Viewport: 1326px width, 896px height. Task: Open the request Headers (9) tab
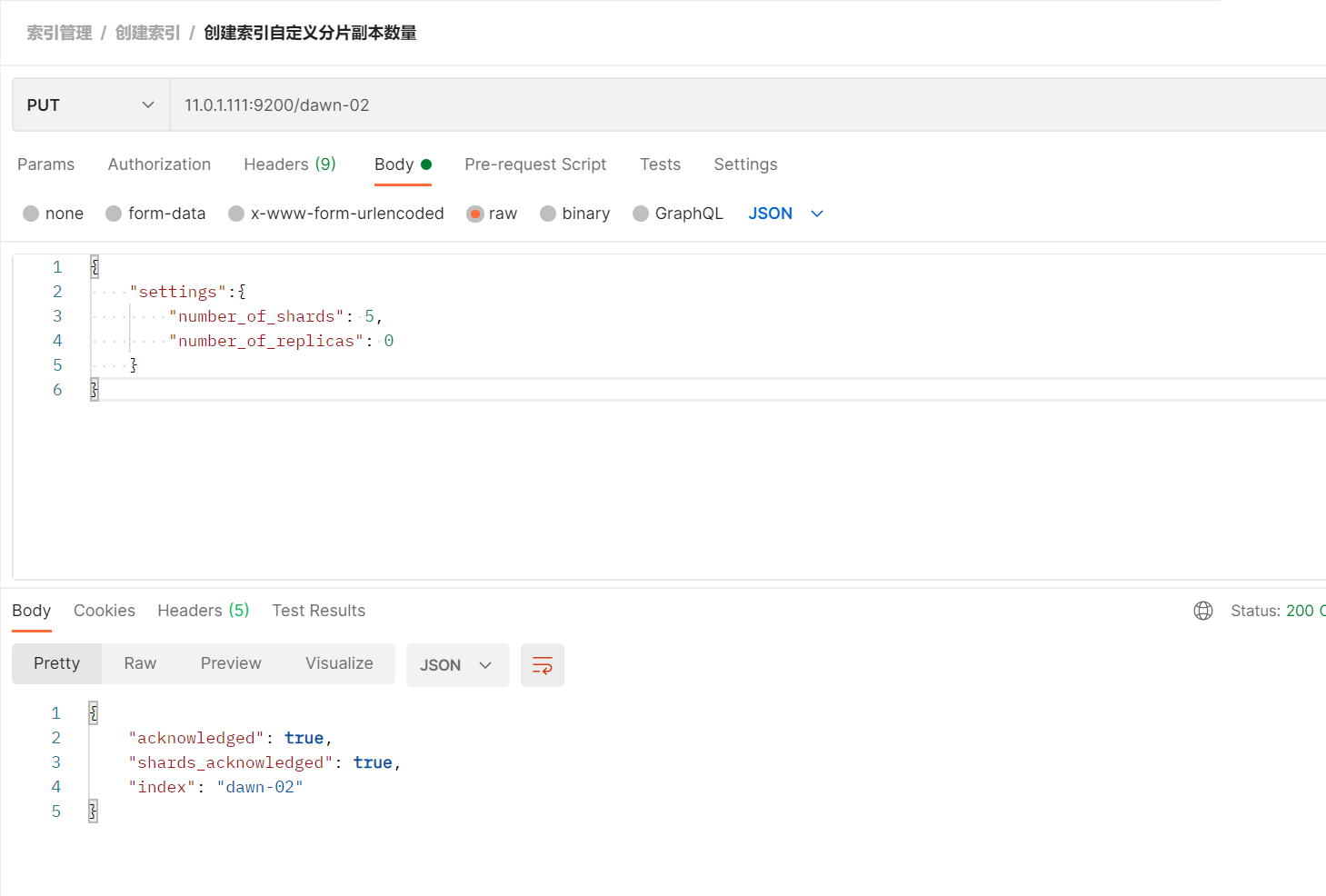click(290, 164)
